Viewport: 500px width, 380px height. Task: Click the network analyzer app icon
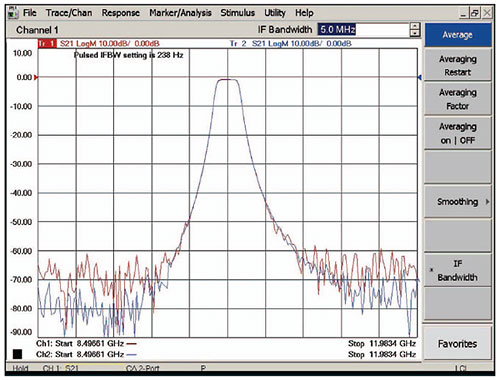pyautogui.click(x=13, y=13)
